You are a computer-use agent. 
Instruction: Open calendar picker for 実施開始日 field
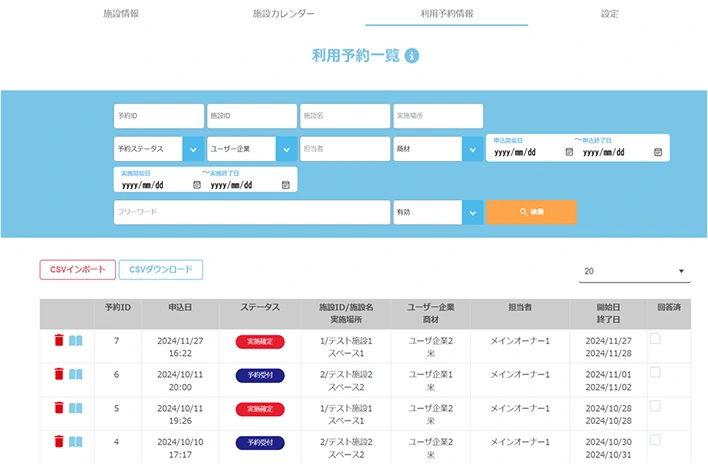pyautogui.click(x=196, y=184)
